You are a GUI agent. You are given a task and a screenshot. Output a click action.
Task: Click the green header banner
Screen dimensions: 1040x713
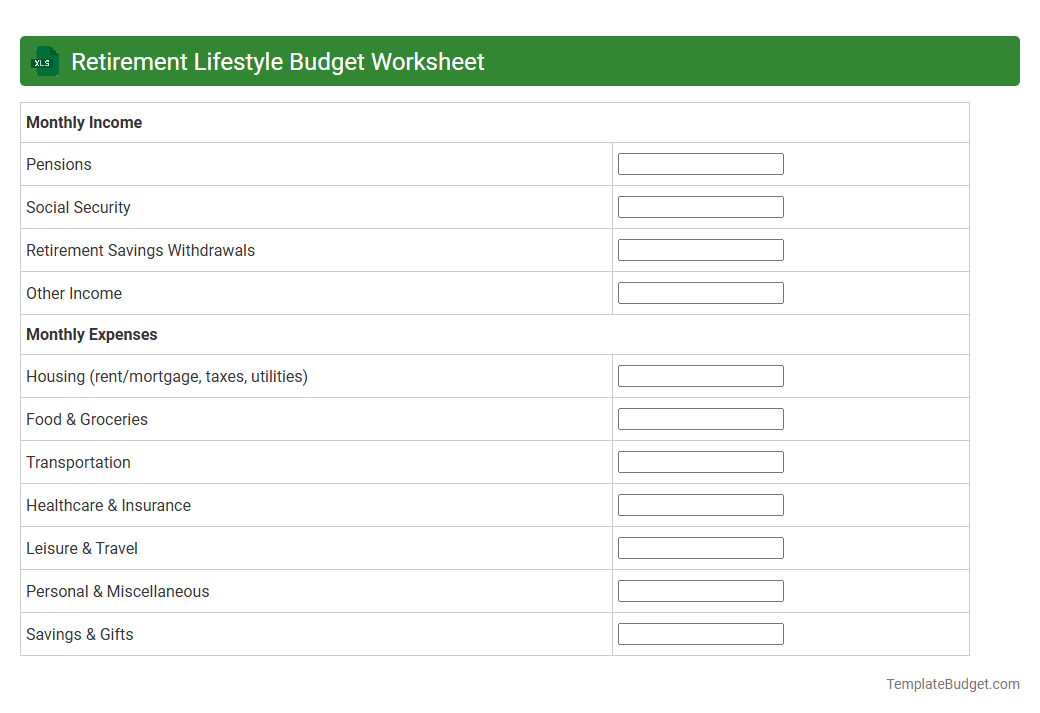520,61
